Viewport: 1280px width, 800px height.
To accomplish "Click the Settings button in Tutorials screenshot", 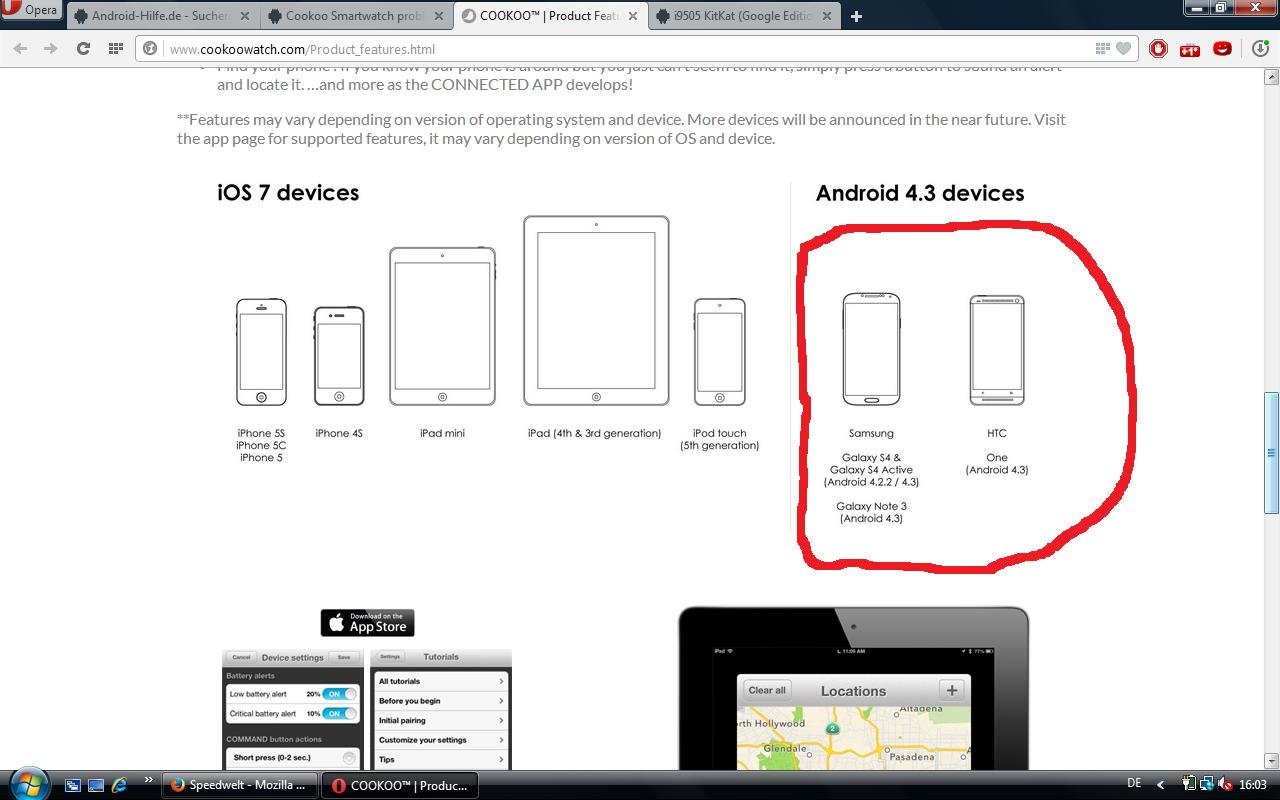I will [390, 657].
